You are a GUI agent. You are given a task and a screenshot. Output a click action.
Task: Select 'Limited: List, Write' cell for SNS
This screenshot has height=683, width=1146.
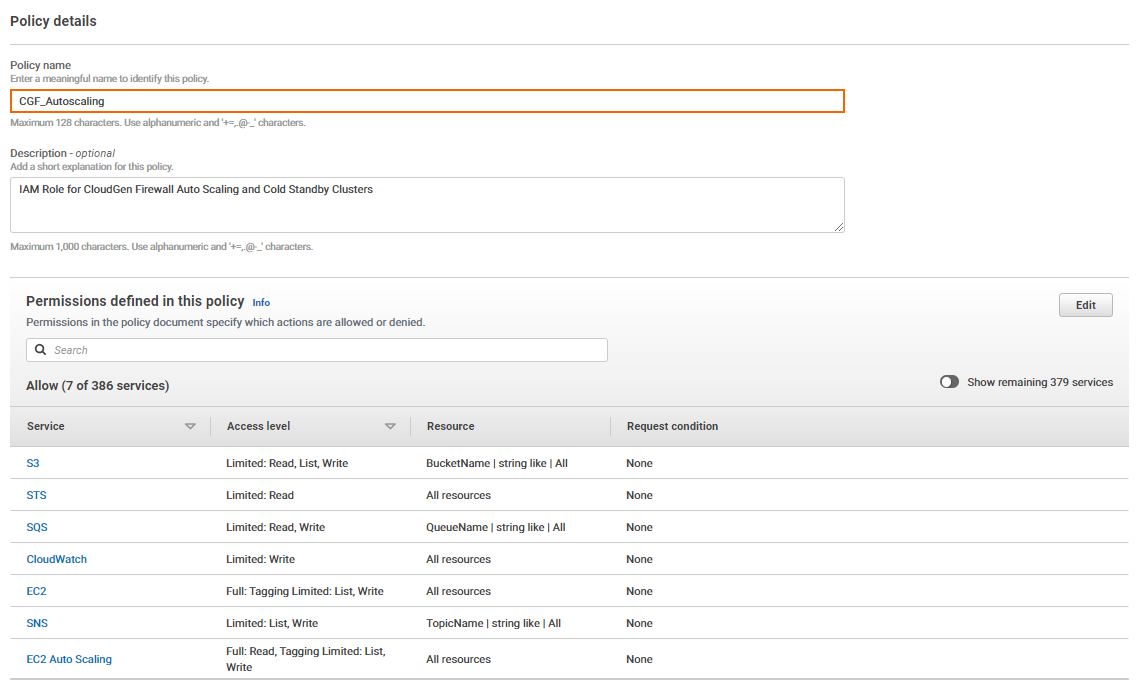click(x=272, y=624)
